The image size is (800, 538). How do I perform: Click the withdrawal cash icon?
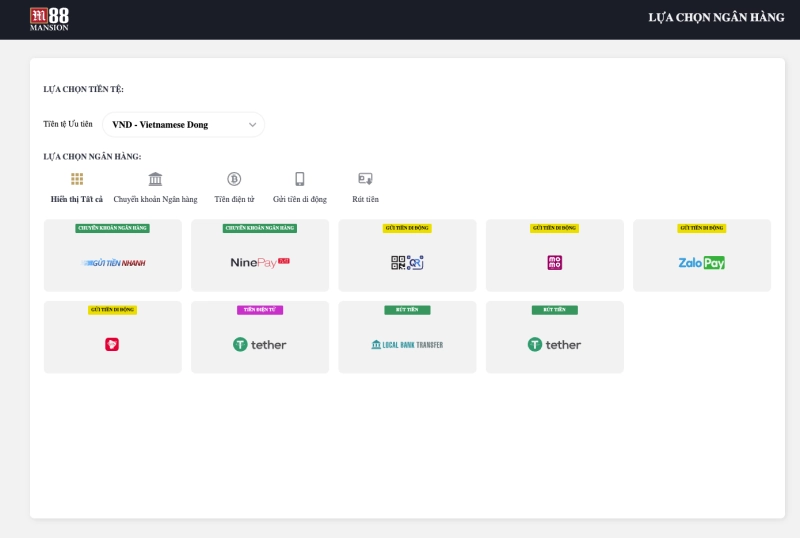coord(365,179)
